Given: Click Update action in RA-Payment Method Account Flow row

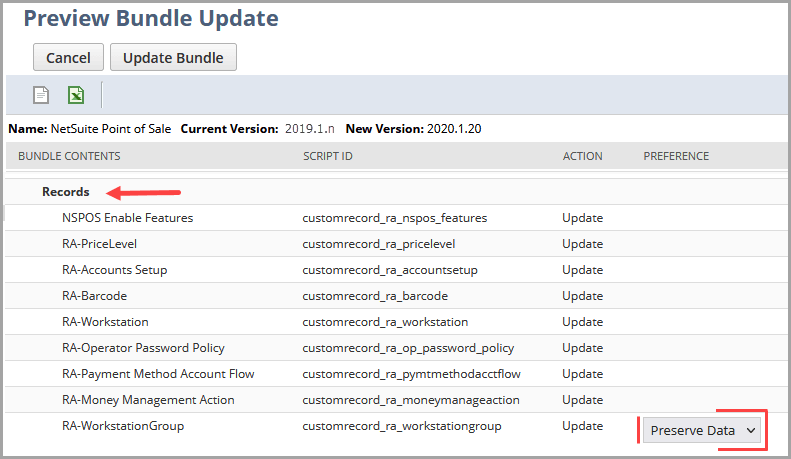Looking at the screenshot, I should [583, 374].
